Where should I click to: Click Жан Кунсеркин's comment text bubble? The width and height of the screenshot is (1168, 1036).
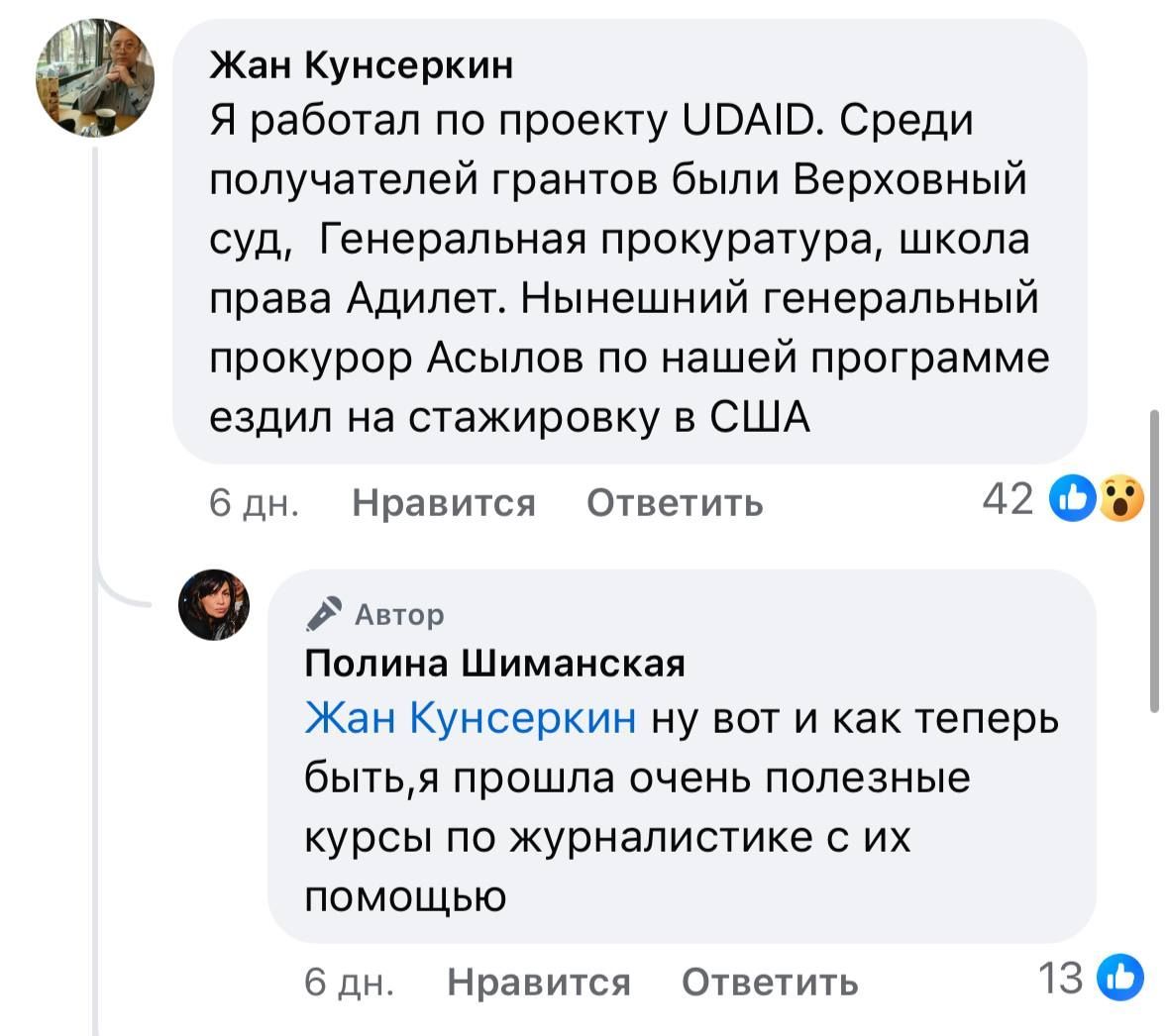point(629,269)
